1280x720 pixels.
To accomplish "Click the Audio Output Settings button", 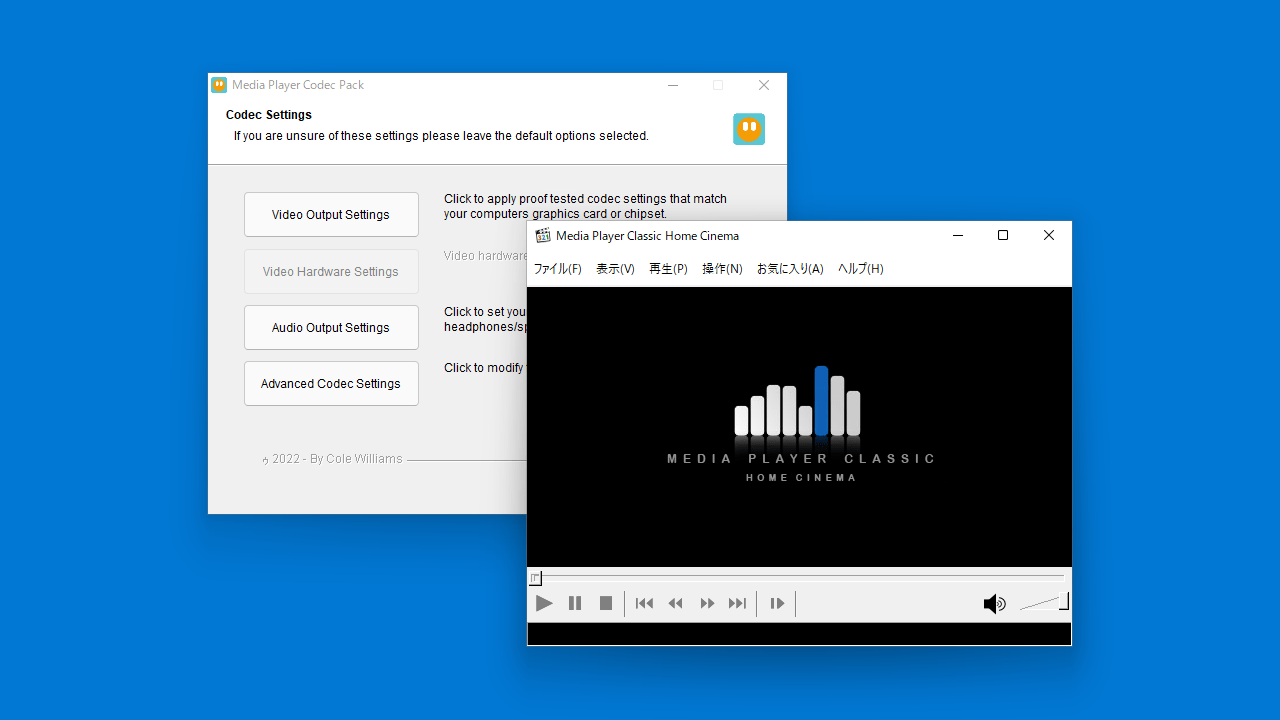I will click(331, 328).
